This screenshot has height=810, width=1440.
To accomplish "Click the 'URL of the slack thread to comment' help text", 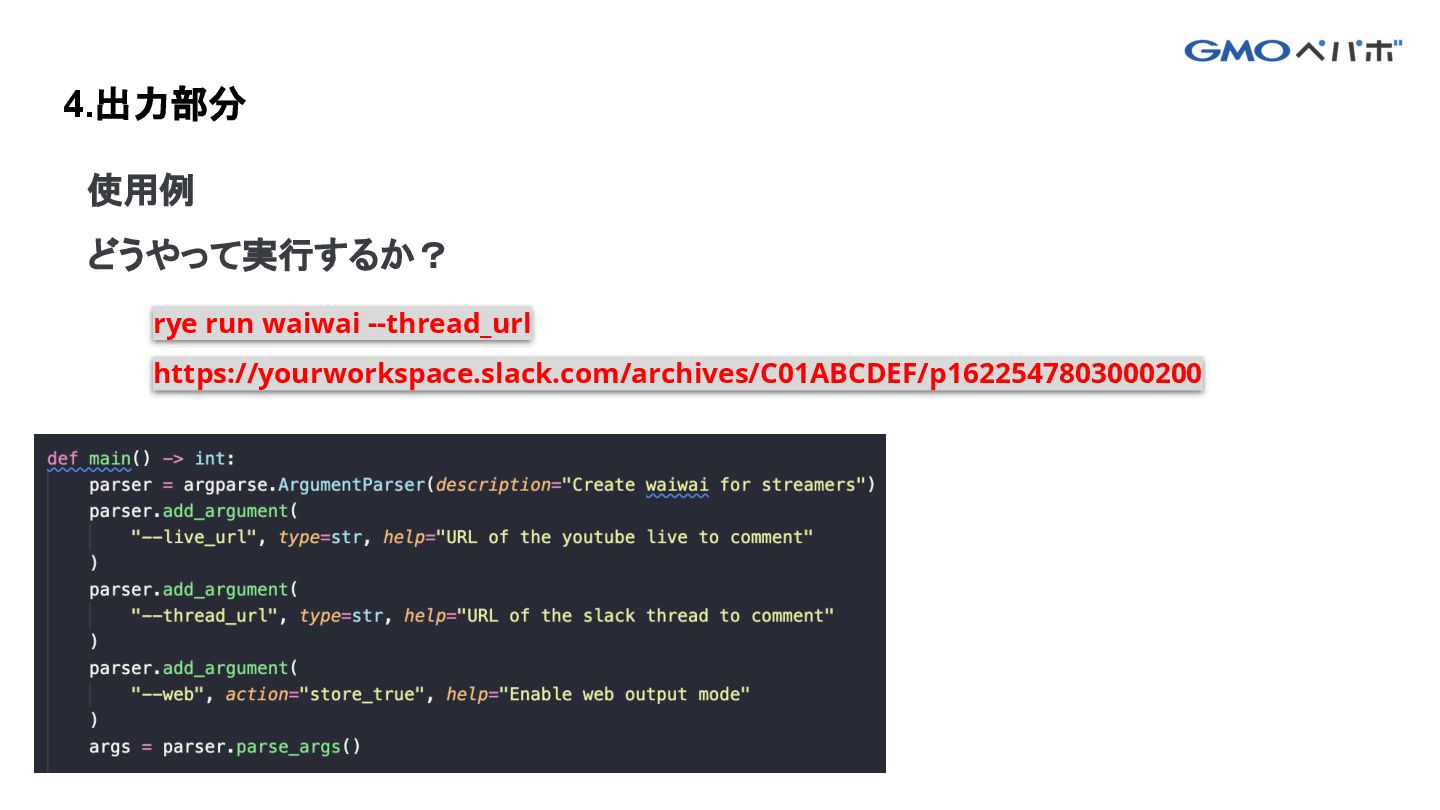I will tap(645, 616).
